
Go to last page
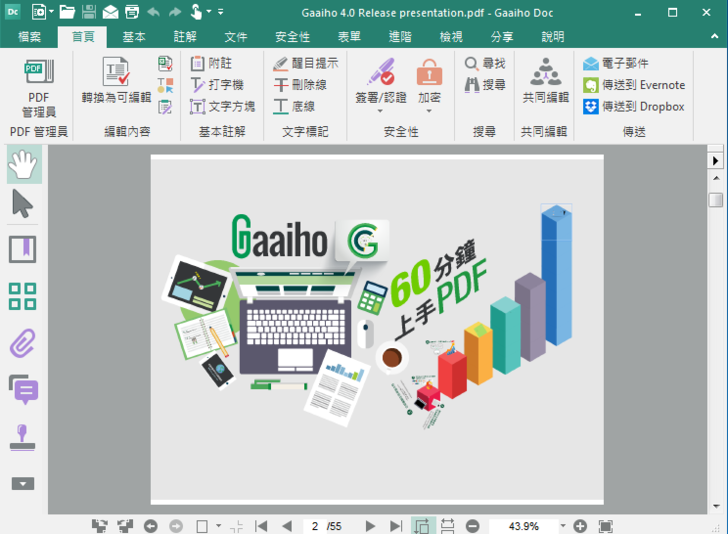coord(396,526)
